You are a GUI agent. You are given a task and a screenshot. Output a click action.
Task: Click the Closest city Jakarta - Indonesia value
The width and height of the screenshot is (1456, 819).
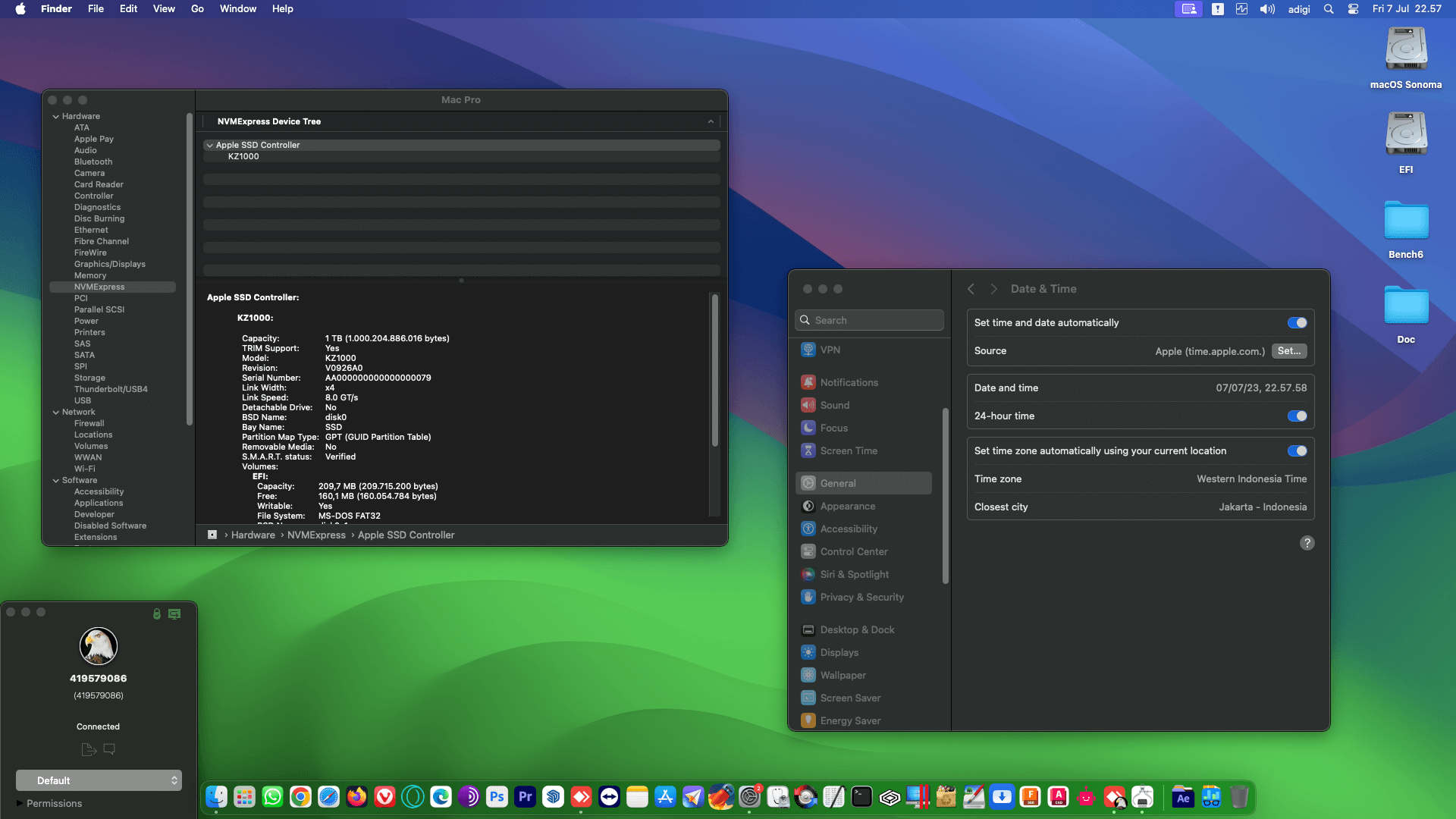point(1263,507)
